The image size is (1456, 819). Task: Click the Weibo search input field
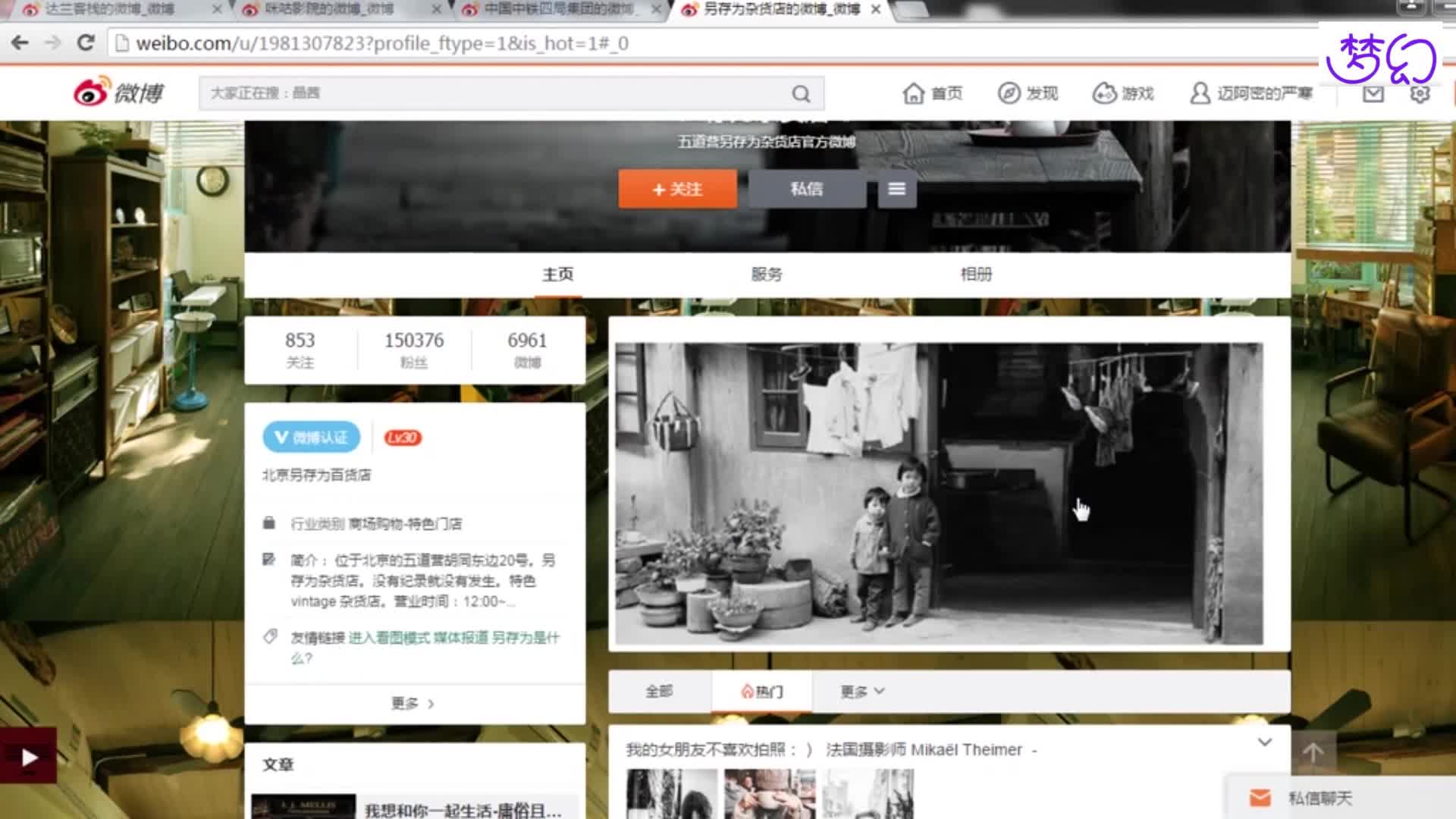pyautogui.click(x=493, y=93)
